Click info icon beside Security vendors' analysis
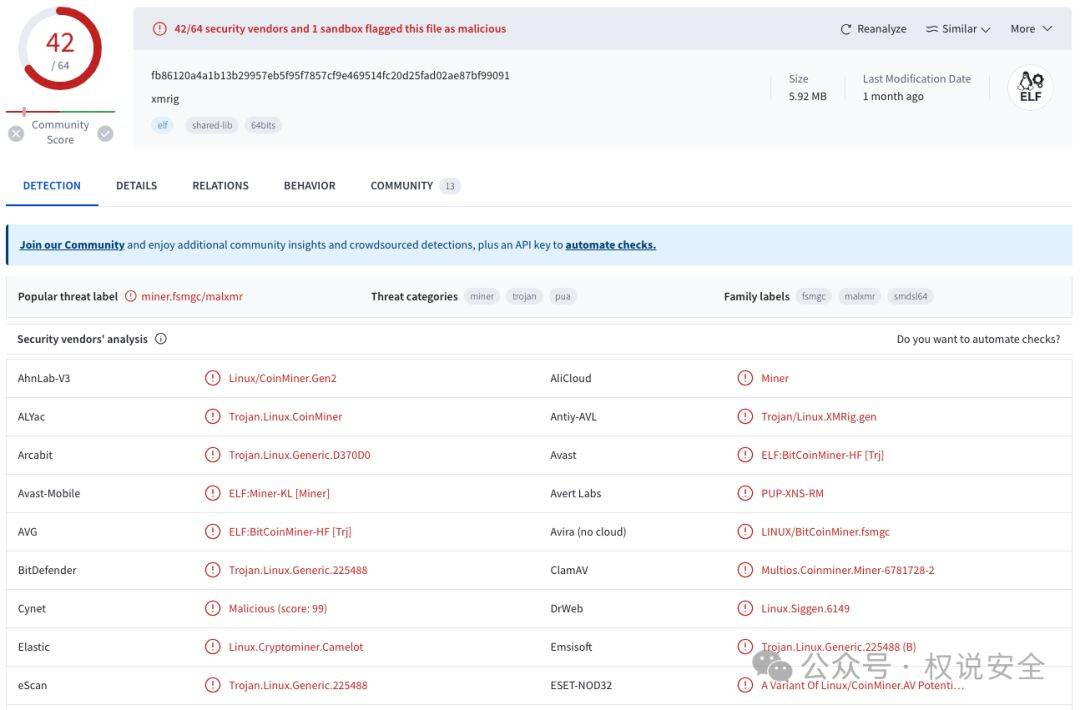 (160, 339)
